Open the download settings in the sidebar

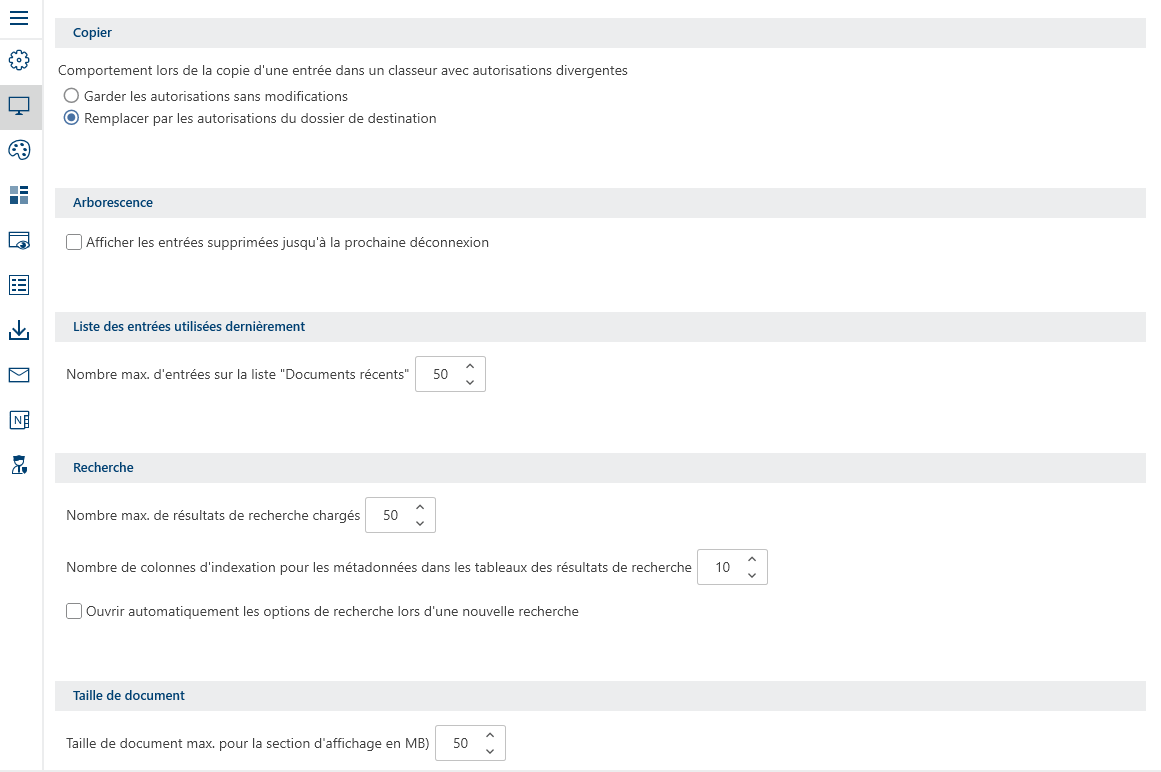[x=18, y=330]
